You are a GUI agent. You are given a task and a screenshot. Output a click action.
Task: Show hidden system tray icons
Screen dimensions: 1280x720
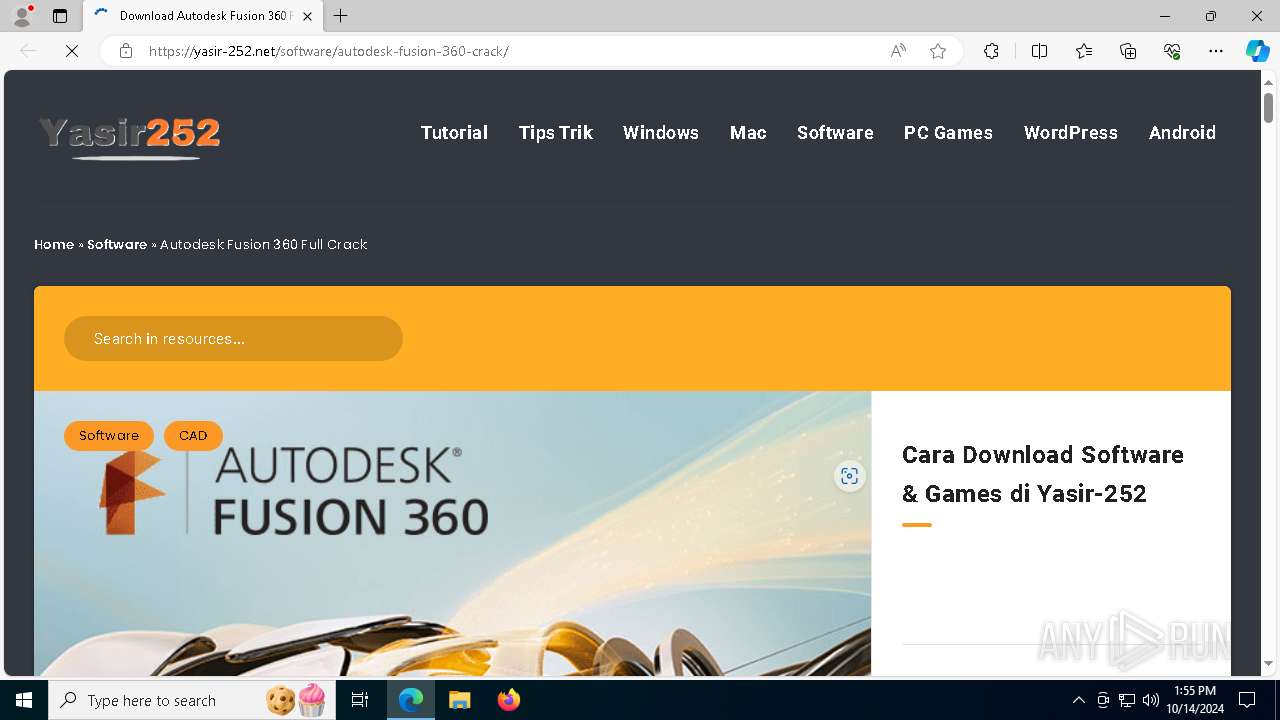coord(1078,700)
